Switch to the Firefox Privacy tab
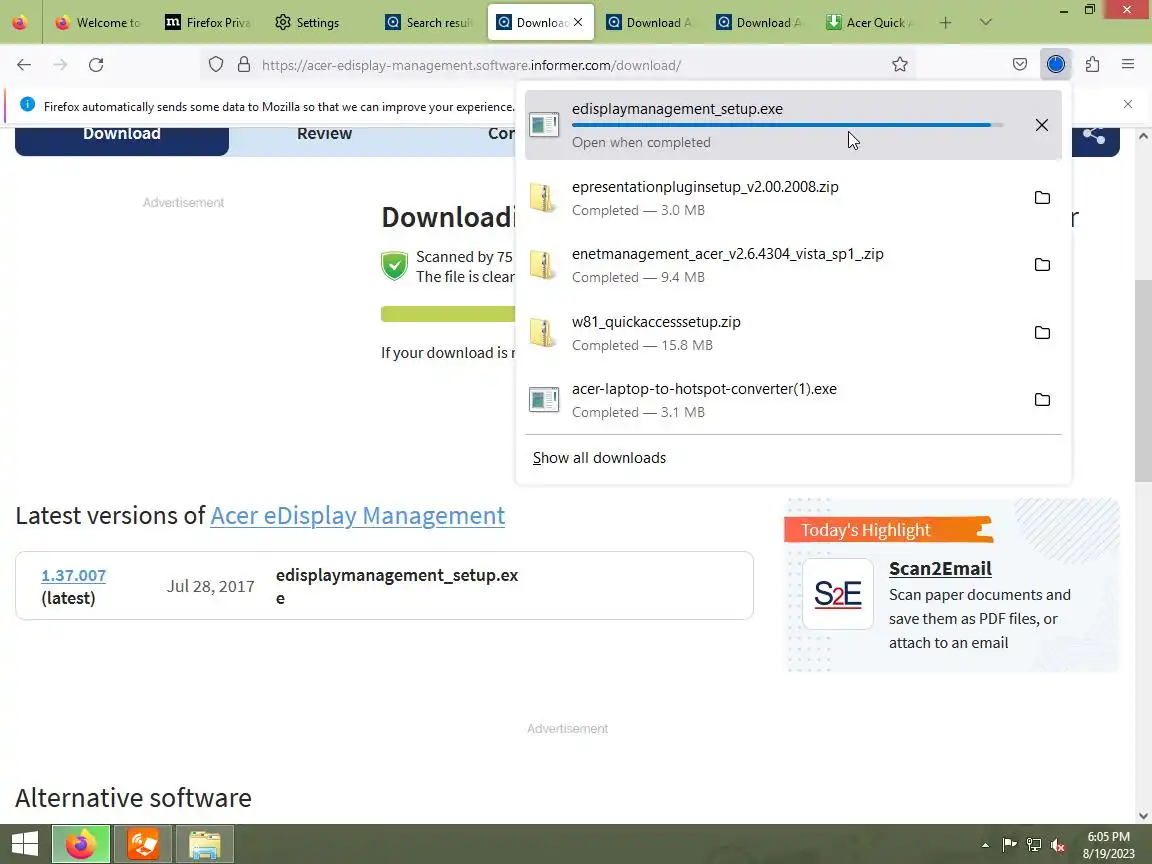This screenshot has height=864, width=1152. [x=208, y=23]
